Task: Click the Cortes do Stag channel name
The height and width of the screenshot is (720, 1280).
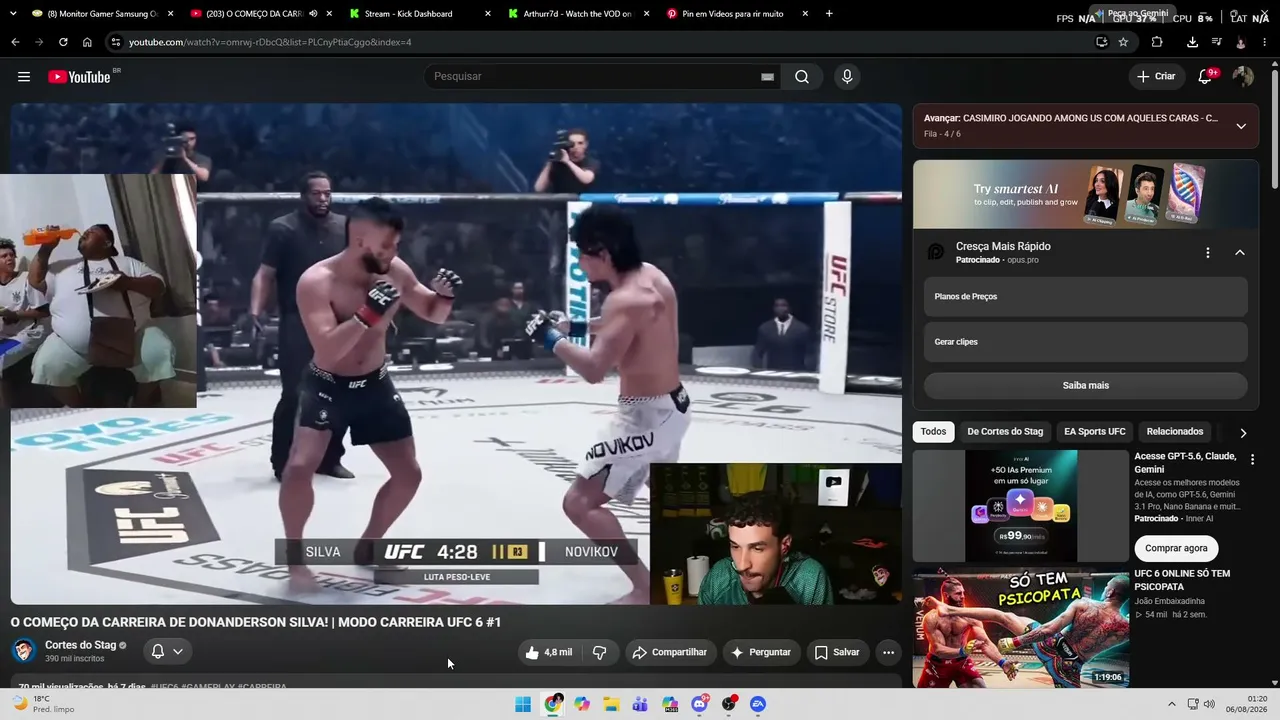Action: 80,645
